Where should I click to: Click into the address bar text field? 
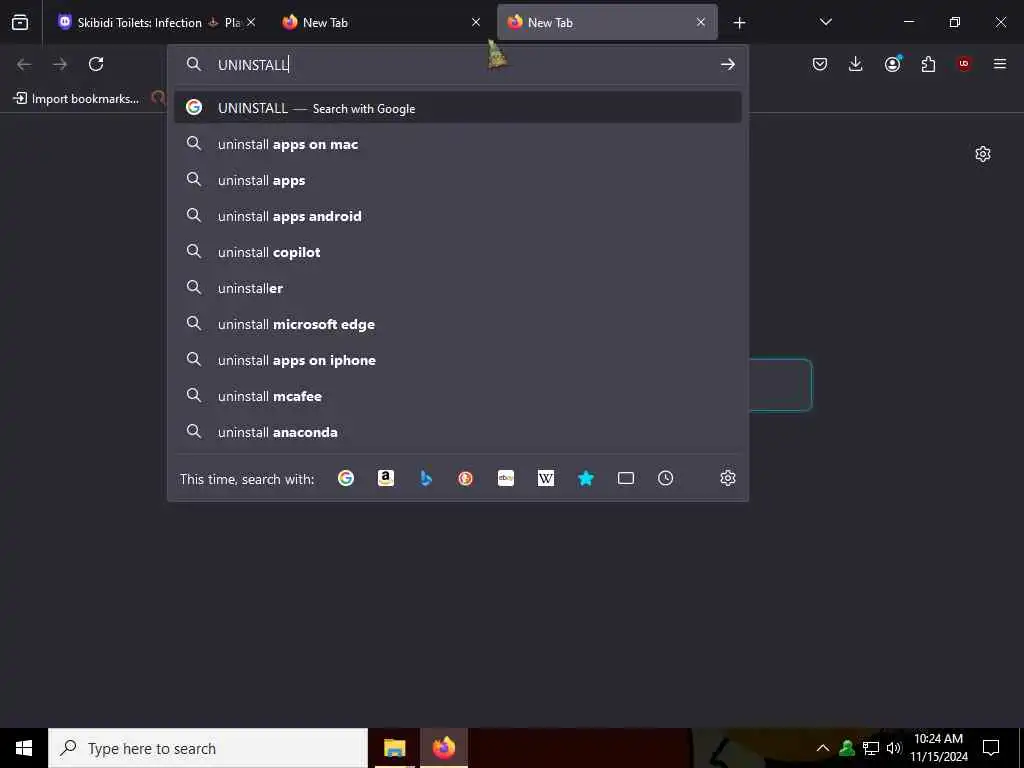tap(457, 64)
